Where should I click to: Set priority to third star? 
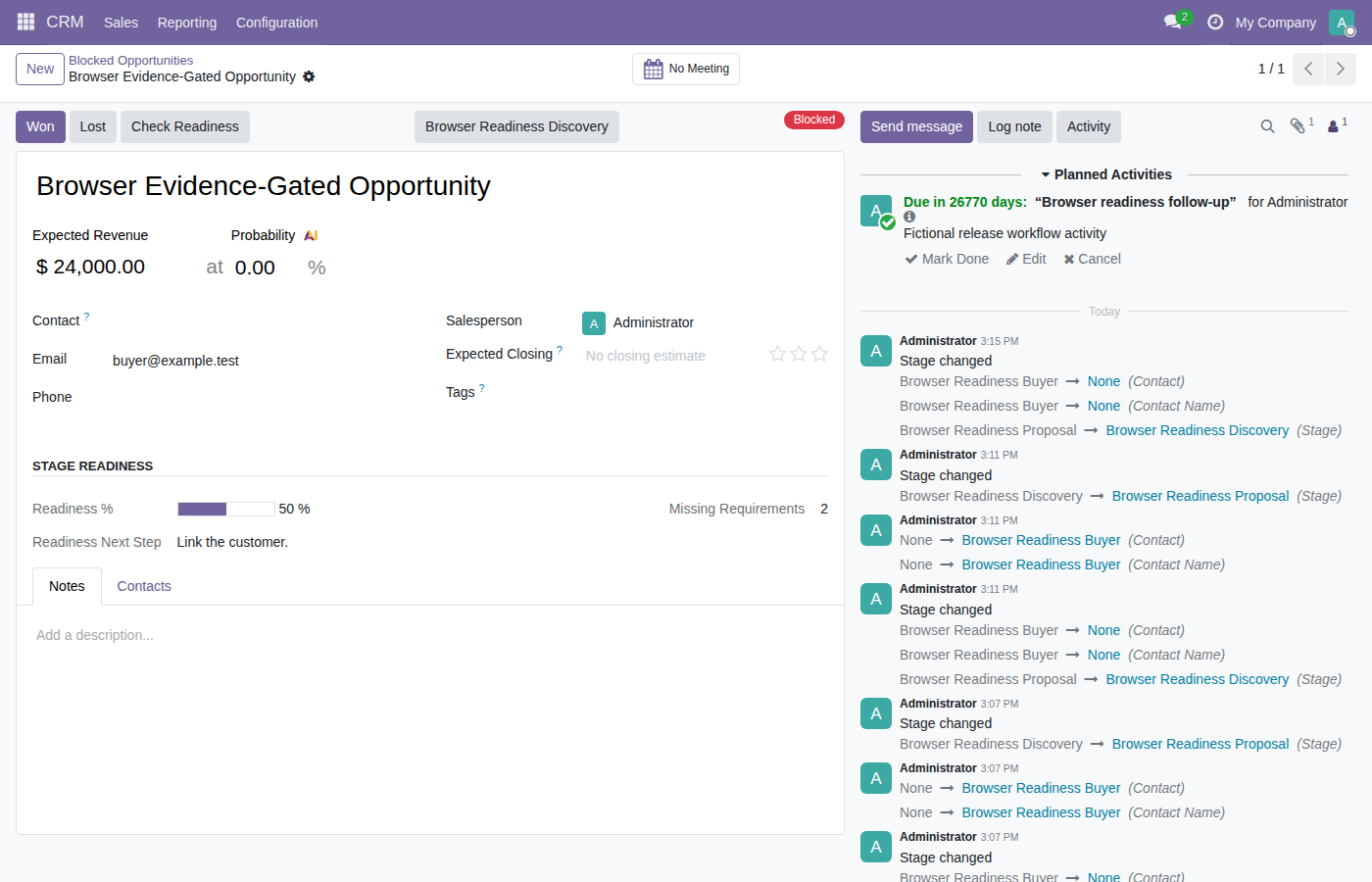pyautogui.click(x=819, y=354)
